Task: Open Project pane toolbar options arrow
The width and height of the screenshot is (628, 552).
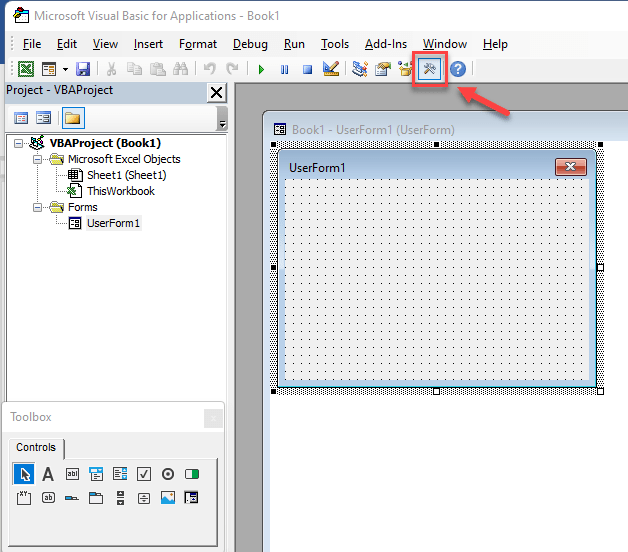Action: pyautogui.click(x=222, y=119)
